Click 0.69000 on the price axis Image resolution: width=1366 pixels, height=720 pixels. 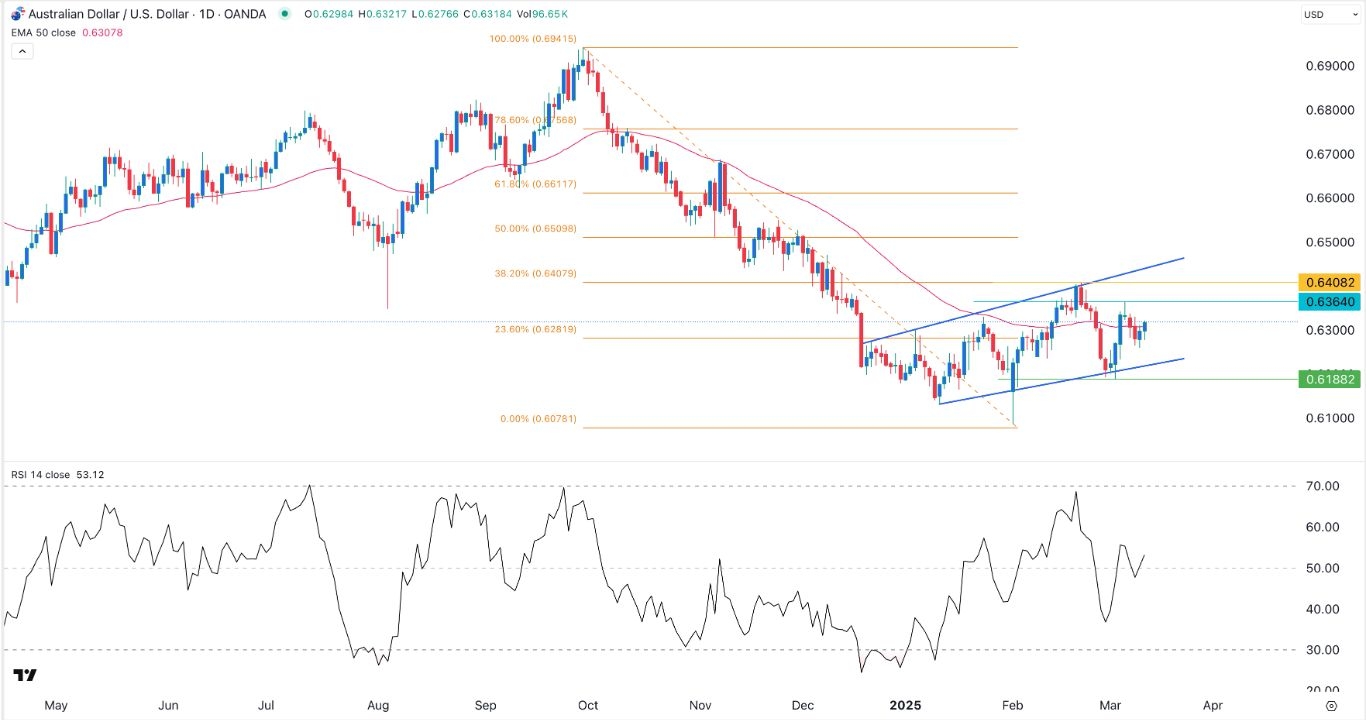pyautogui.click(x=1332, y=66)
